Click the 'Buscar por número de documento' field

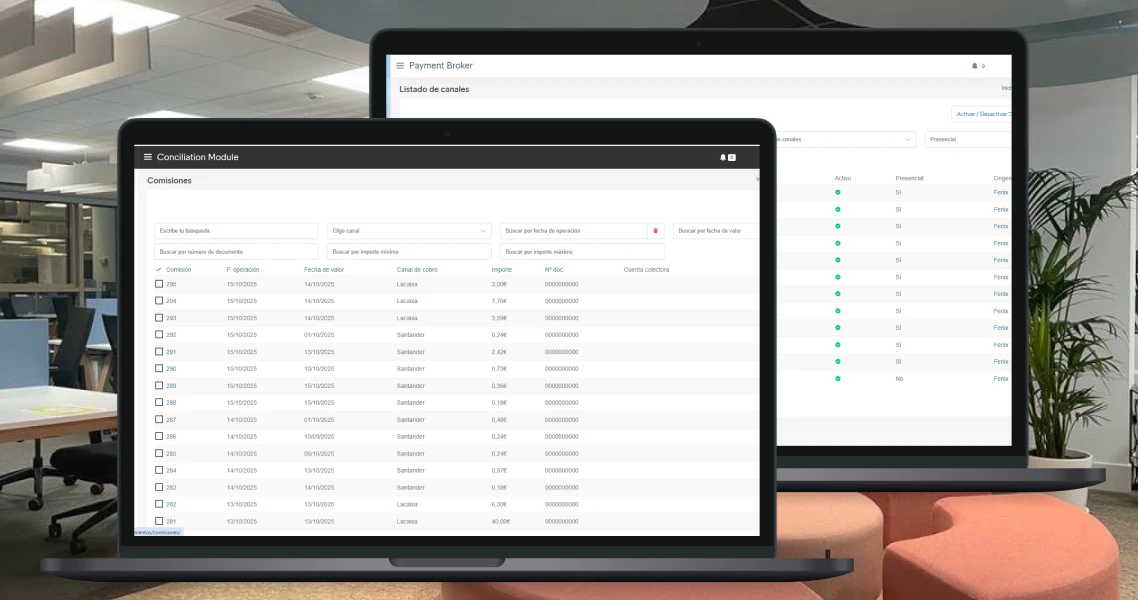coord(236,252)
